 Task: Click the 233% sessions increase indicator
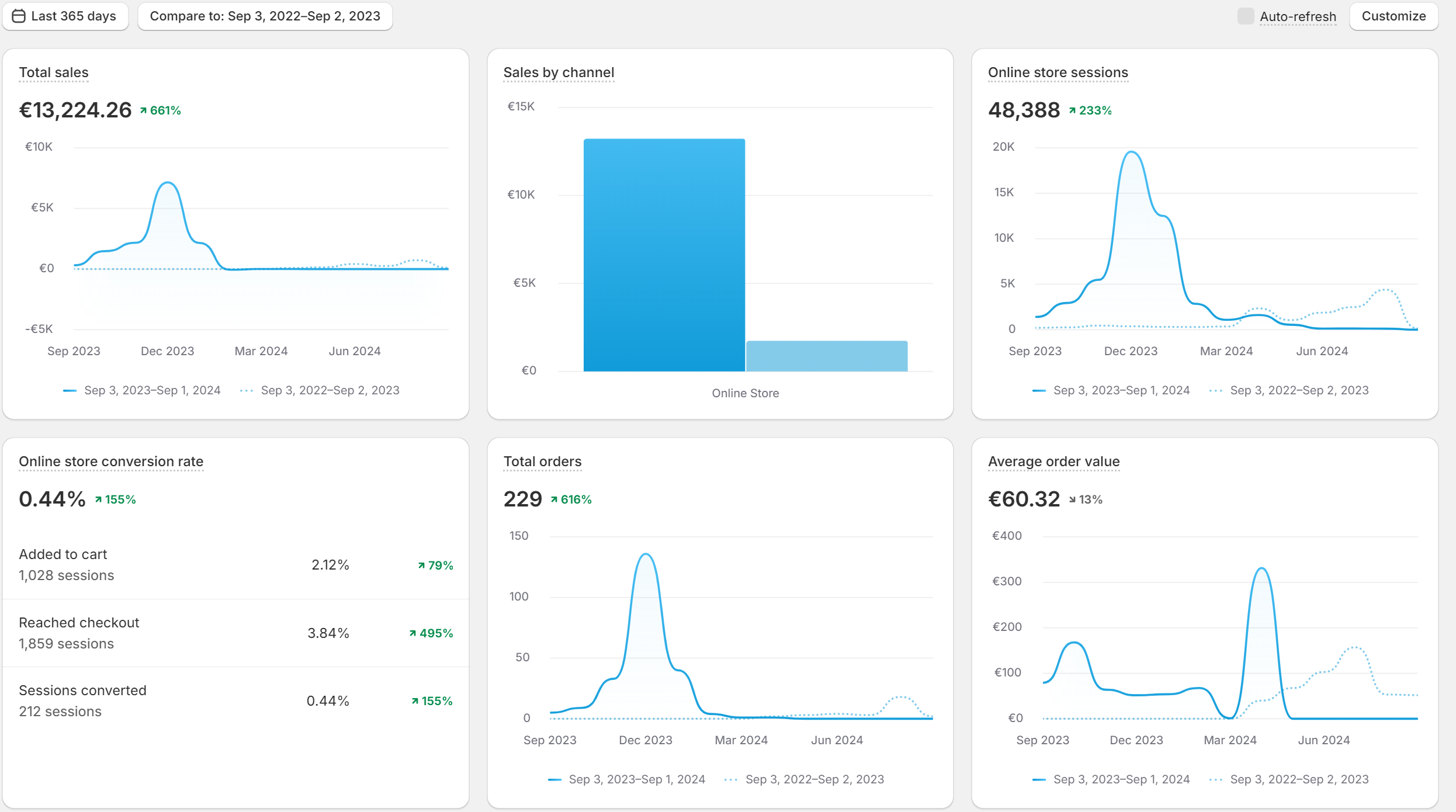pos(1090,110)
